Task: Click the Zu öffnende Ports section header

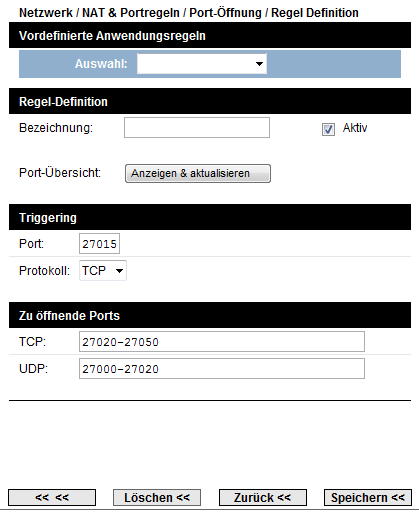Action: tap(210, 315)
